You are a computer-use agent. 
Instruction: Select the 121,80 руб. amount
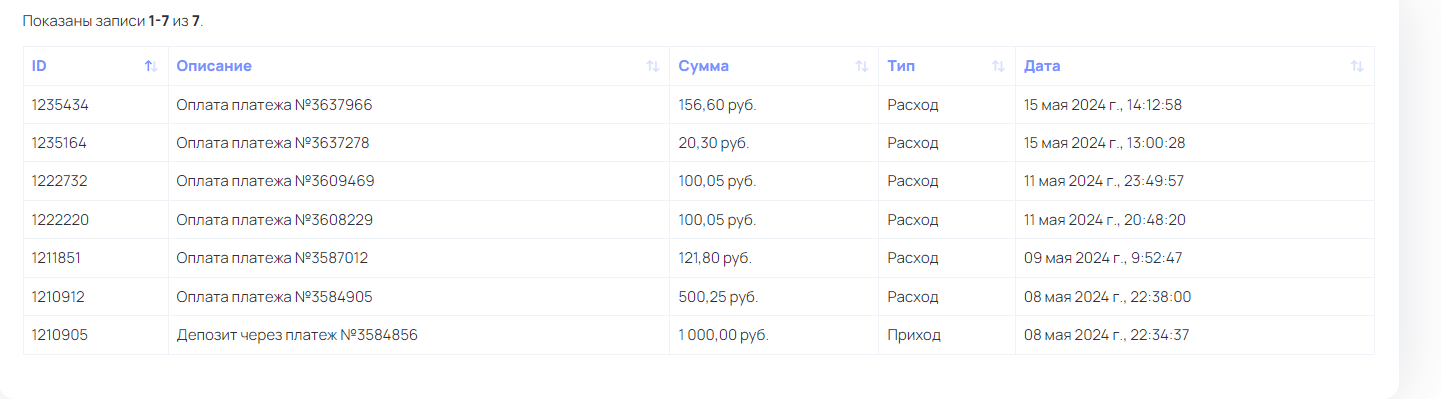click(715, 258)
